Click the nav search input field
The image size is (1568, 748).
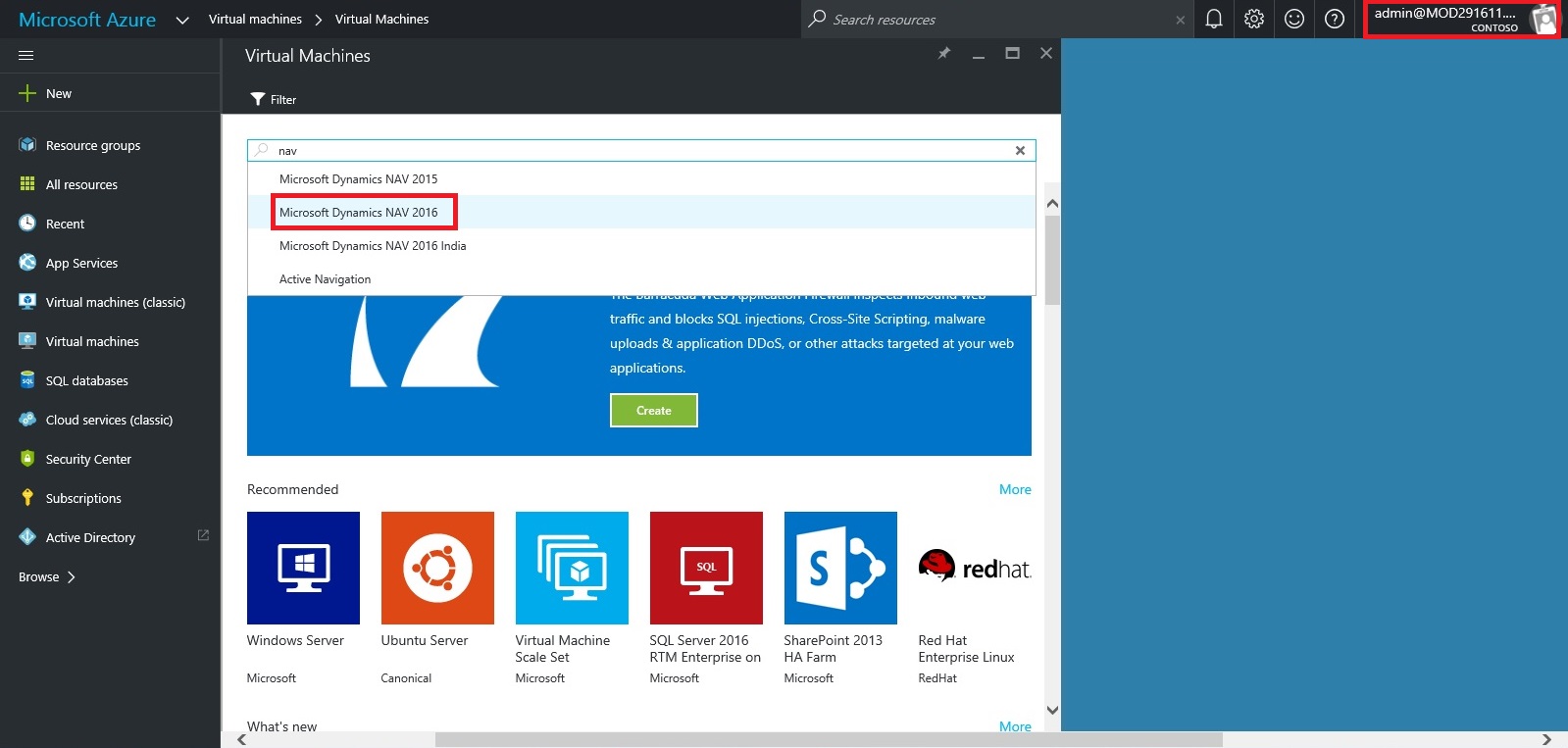(637, 151)
